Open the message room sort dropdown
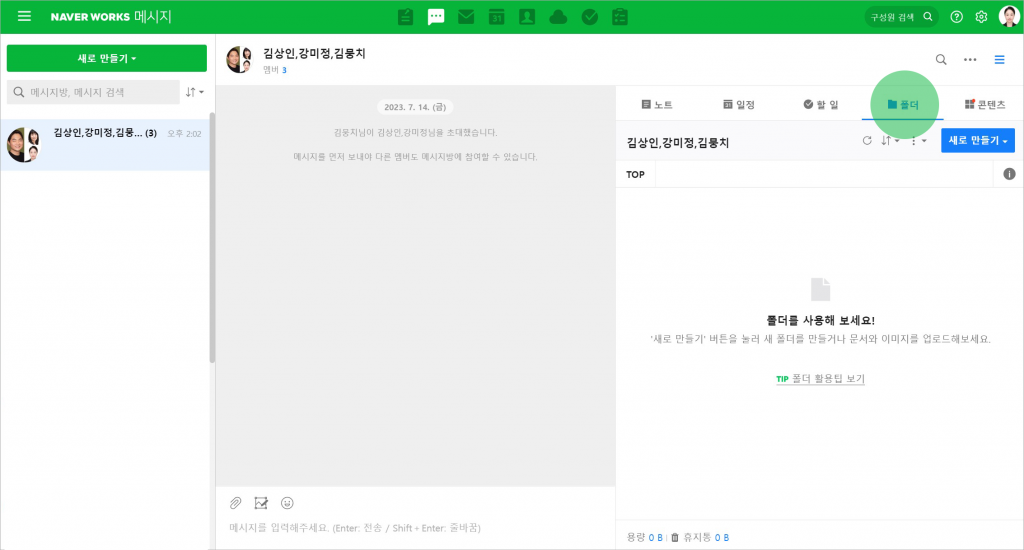 [x=194, y=92]
